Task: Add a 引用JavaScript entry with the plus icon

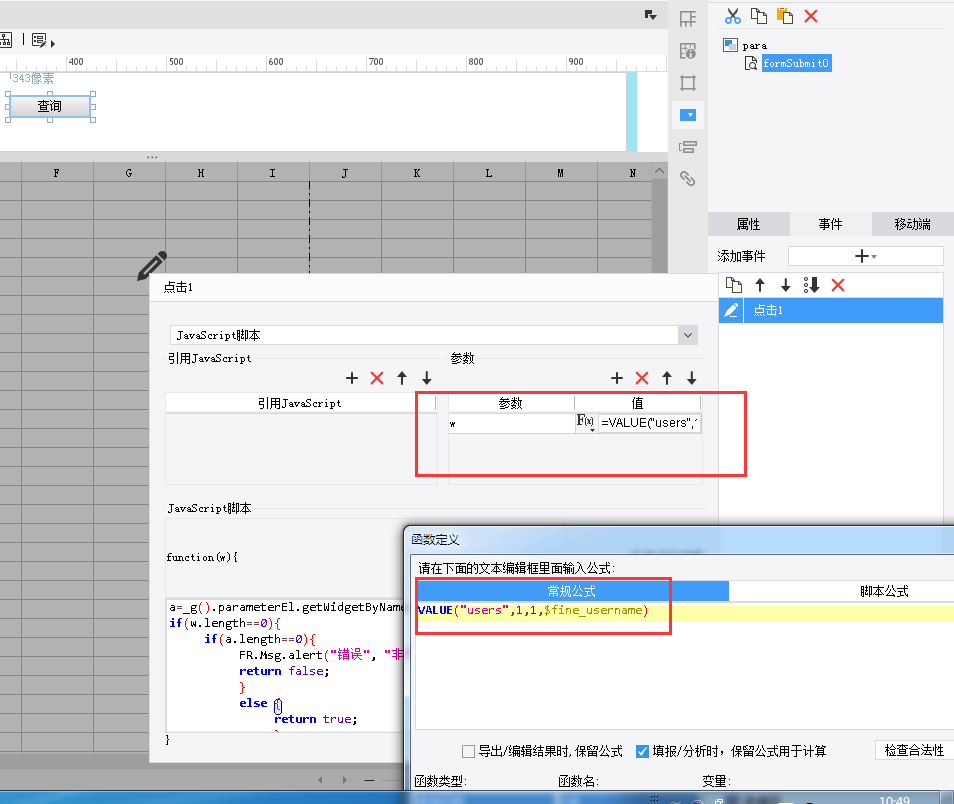Action: 352,378
